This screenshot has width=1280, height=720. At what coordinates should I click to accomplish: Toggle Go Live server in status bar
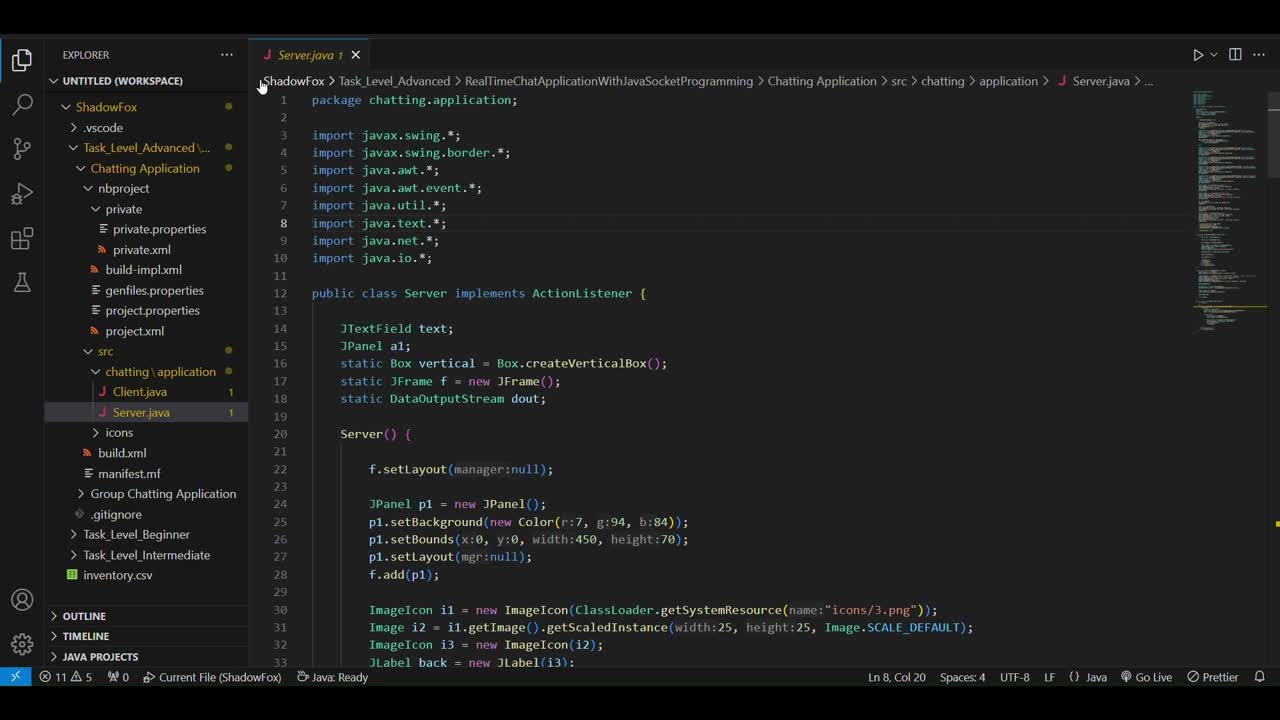(1146, 677)
